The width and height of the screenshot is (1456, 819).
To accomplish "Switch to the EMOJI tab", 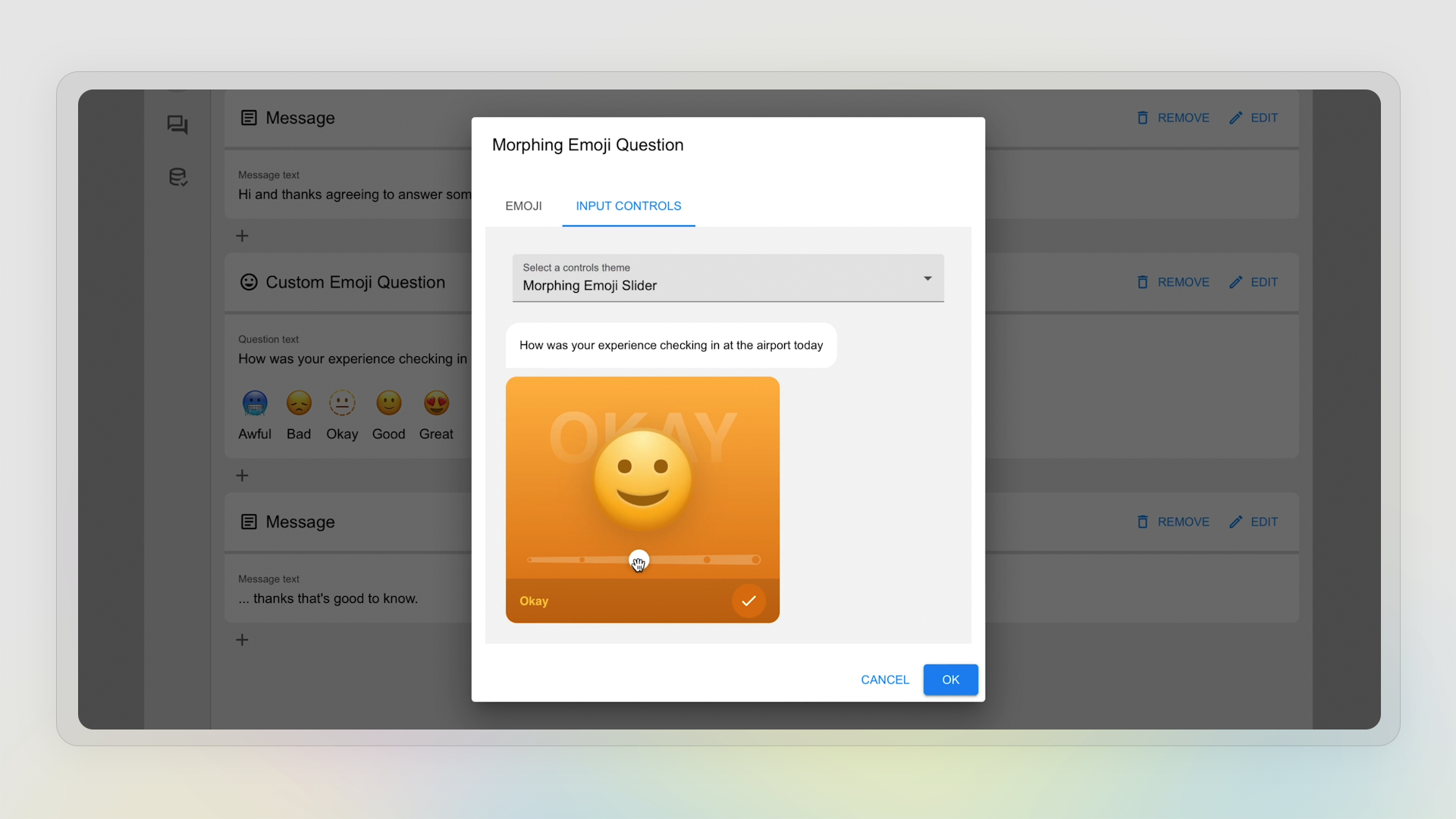I will (x=523, y=206).
